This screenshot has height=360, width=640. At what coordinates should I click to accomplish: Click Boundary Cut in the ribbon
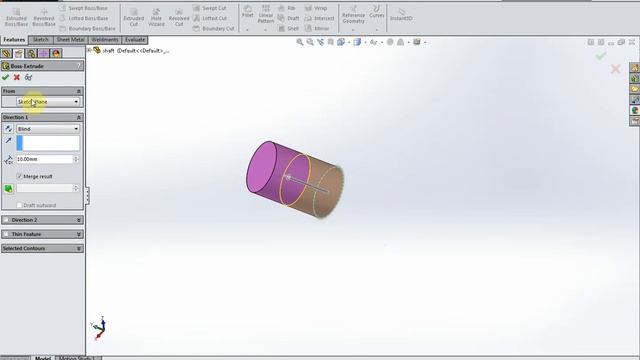pyautogui.click(x=213, y=29)
